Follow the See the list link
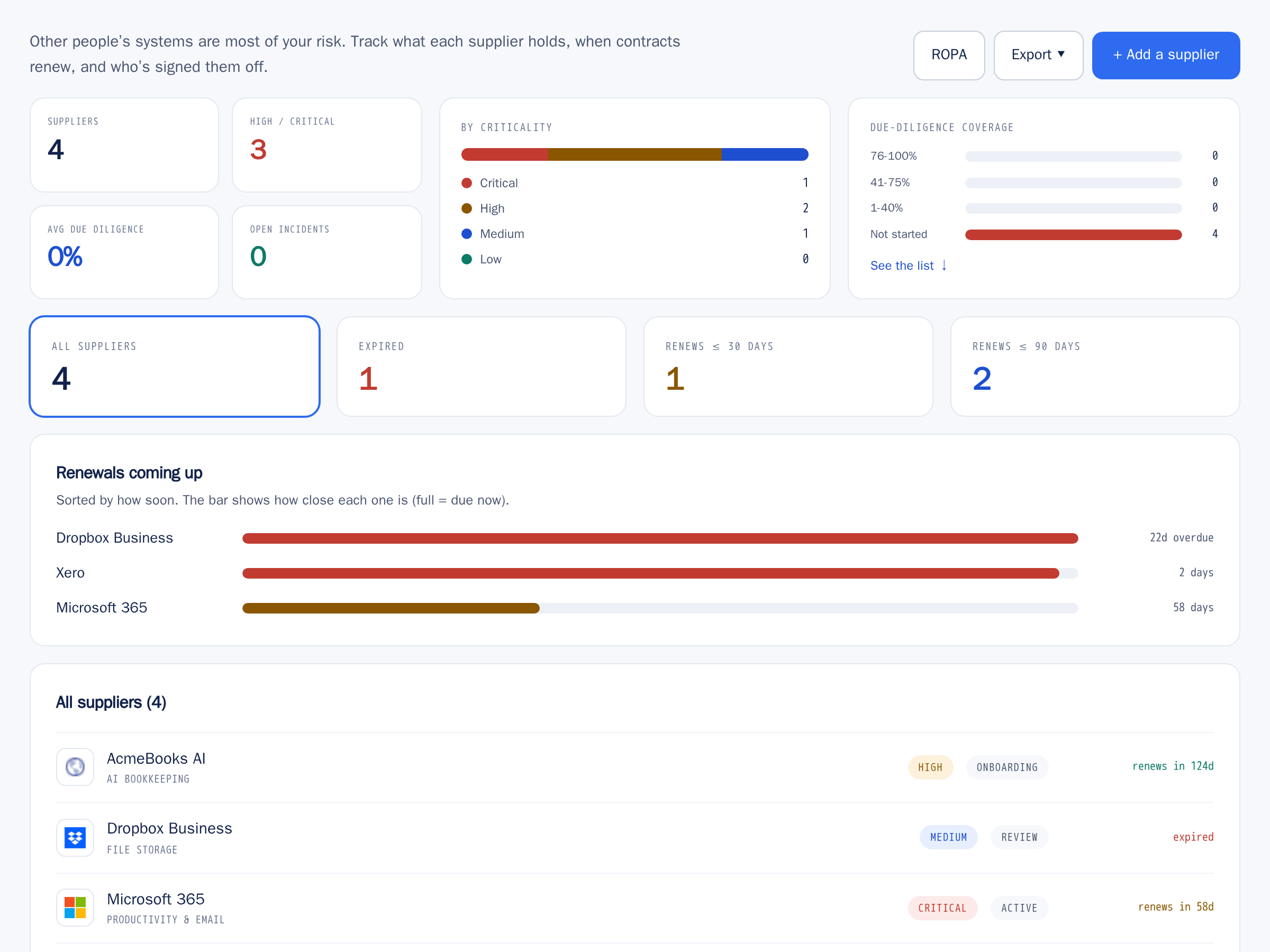Viewport: 1270px width, 952px height. click(908, 265)
